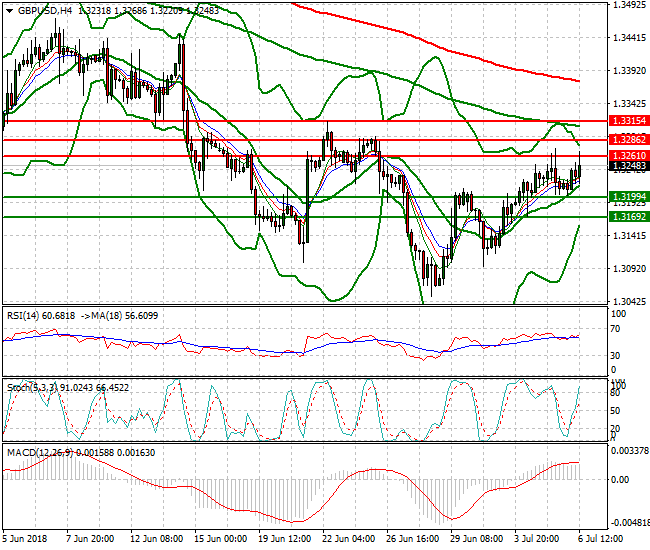Select the 29 Jun 08:00 time axis label

476,539
